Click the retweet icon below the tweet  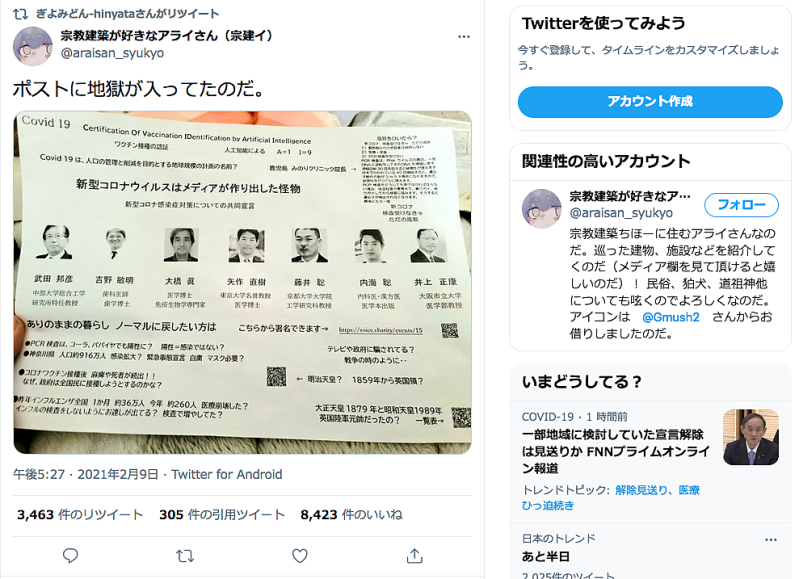185,556
